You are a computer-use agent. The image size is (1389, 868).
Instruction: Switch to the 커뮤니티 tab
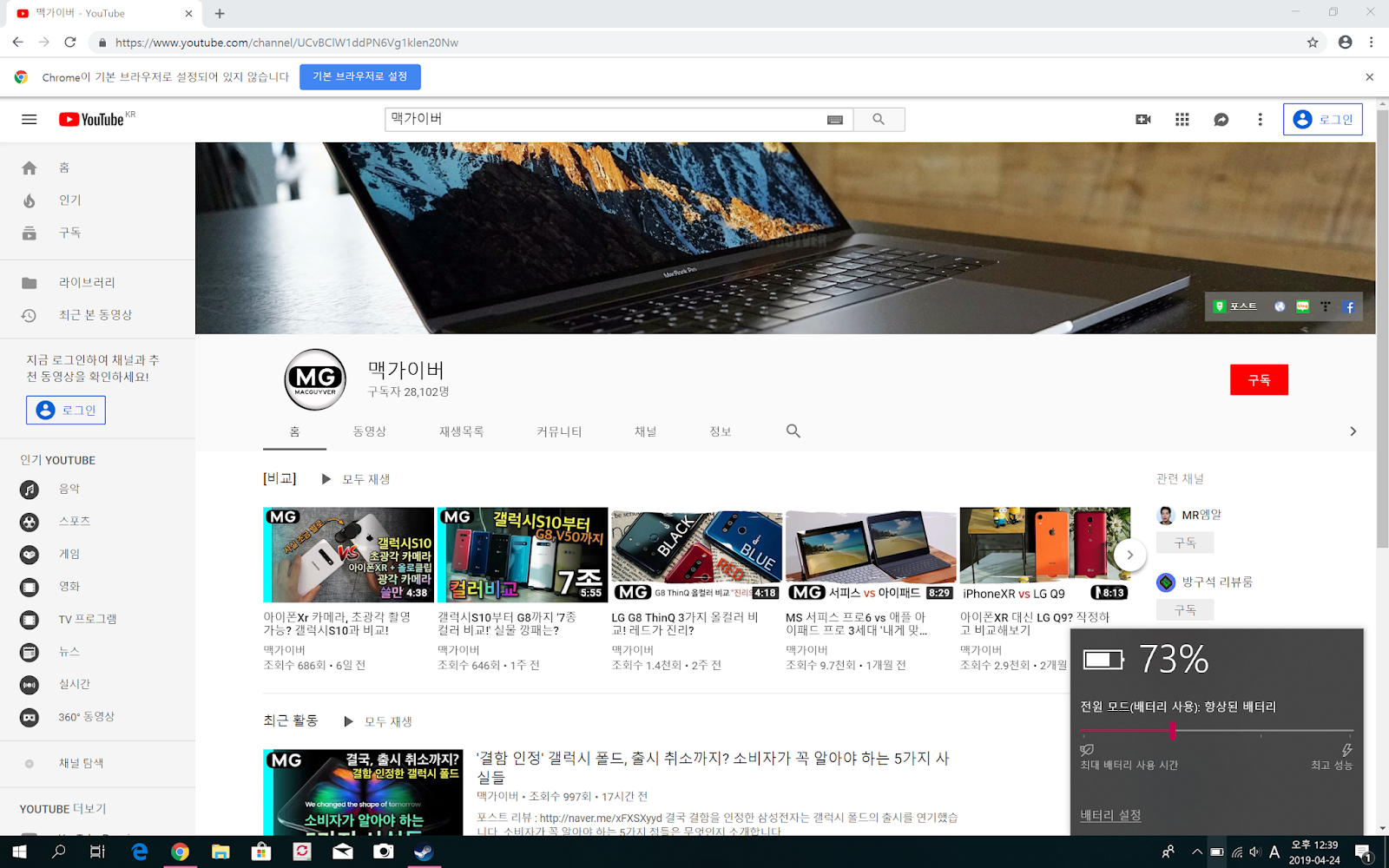559,431
